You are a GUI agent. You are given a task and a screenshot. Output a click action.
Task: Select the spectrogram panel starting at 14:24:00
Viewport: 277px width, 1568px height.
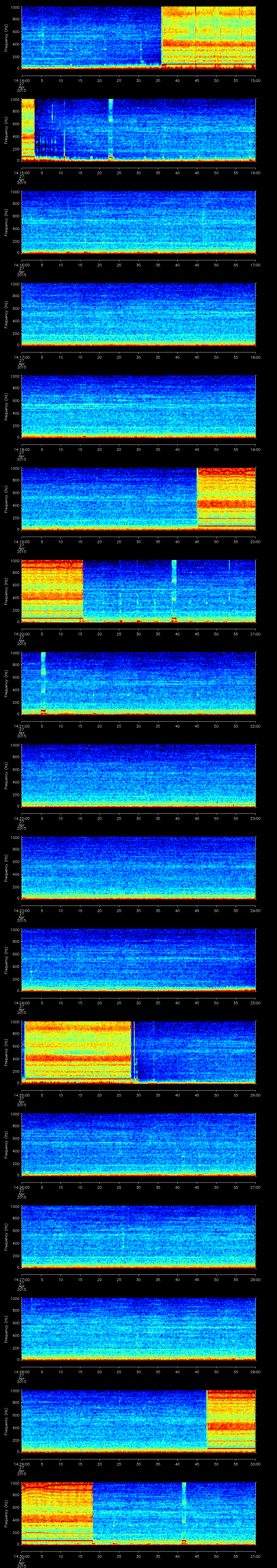click(139, 960)
